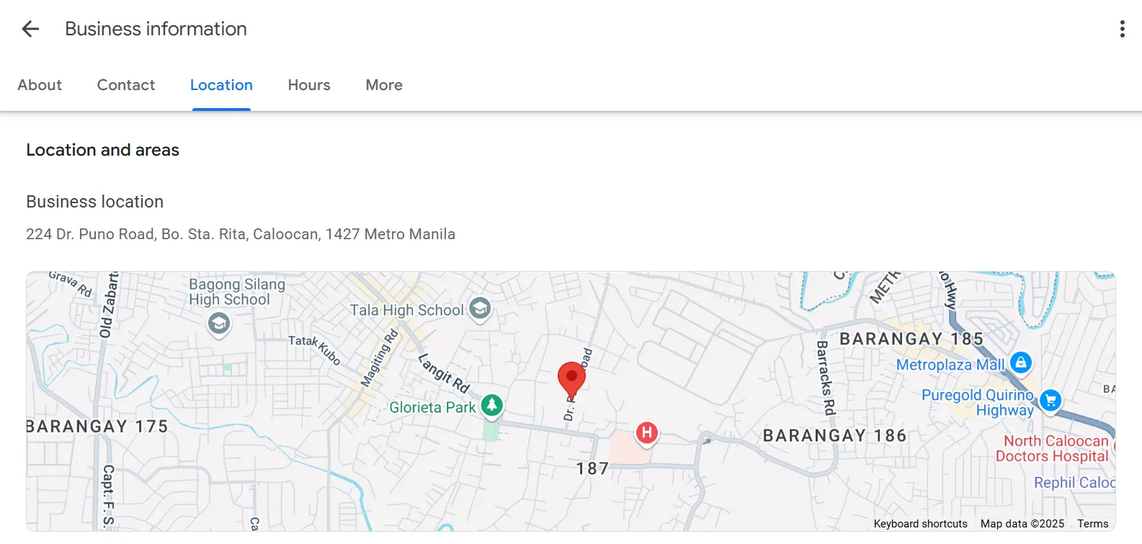Click the Glorieta Park tree icon

click(x=492, y=406)
